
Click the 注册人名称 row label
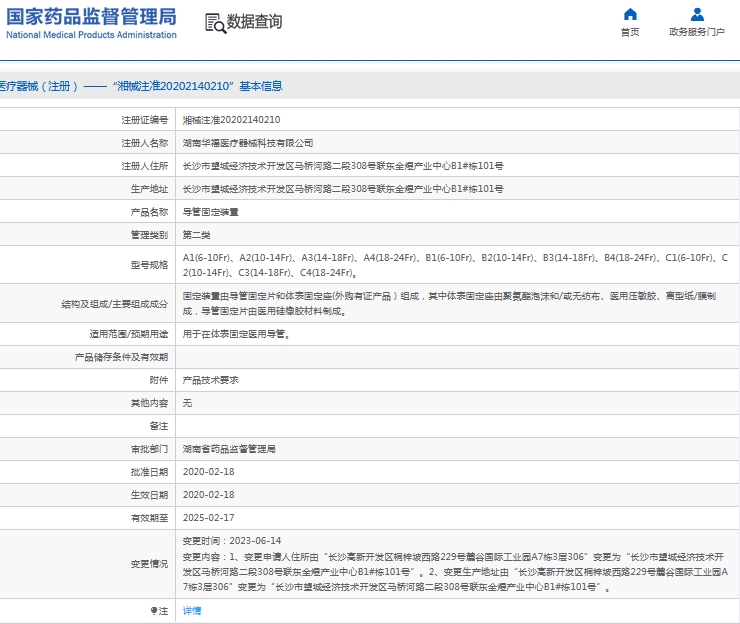point(144,143)
